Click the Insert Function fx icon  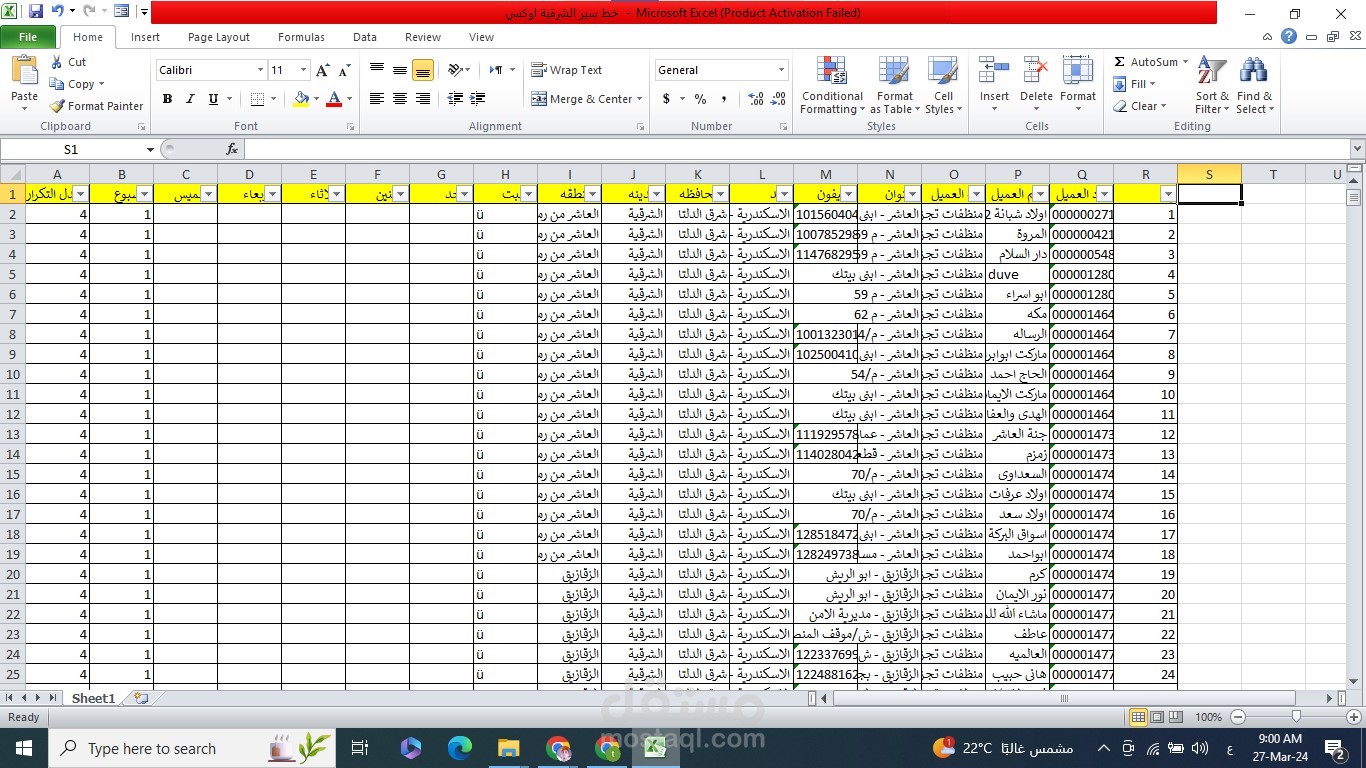pyautogui.click(x=232, y=149)
